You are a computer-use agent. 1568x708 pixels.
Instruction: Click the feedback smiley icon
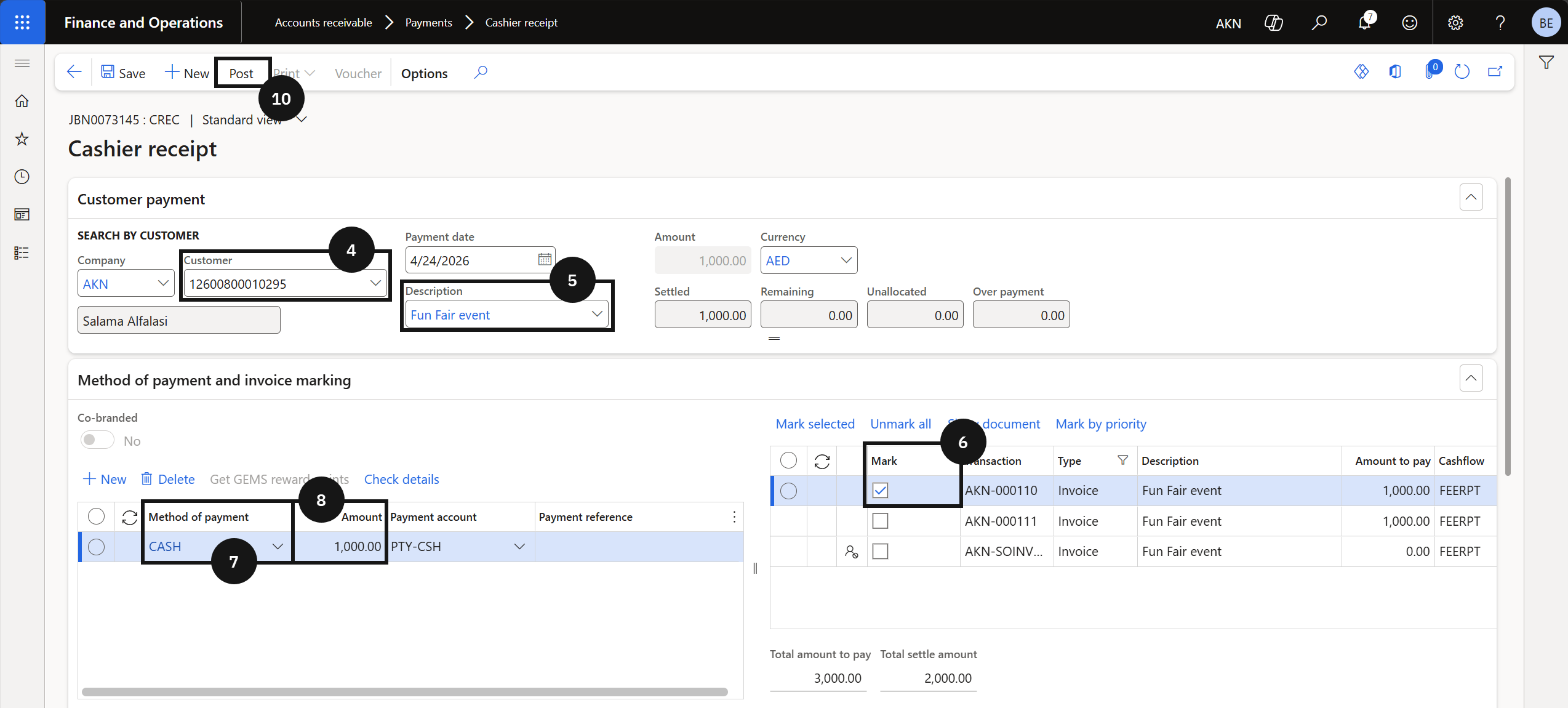pyautogui.click(x=1410, y=23)
